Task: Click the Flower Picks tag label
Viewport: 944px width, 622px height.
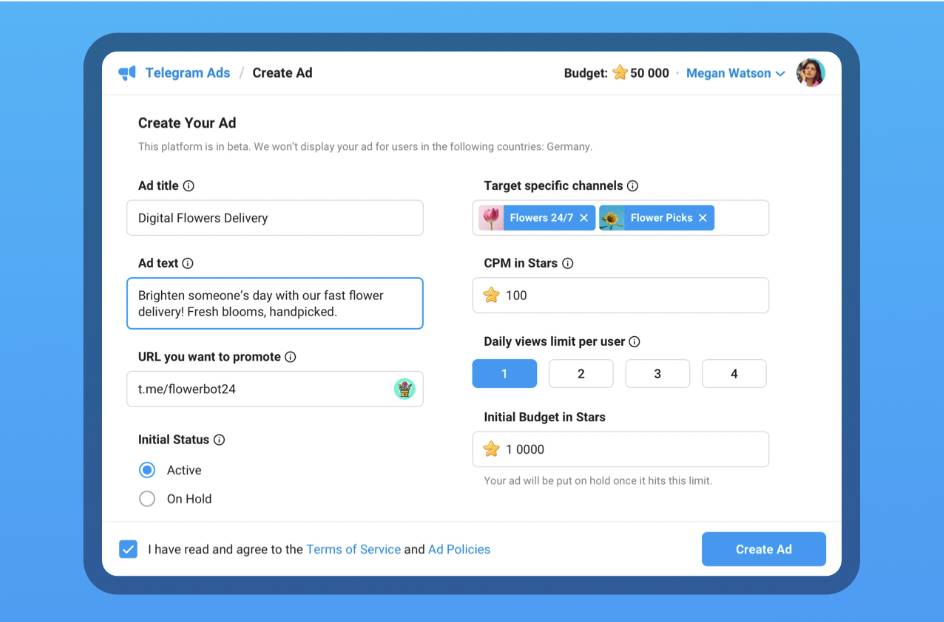Action: pyautogui.click(x=661, y=218)
